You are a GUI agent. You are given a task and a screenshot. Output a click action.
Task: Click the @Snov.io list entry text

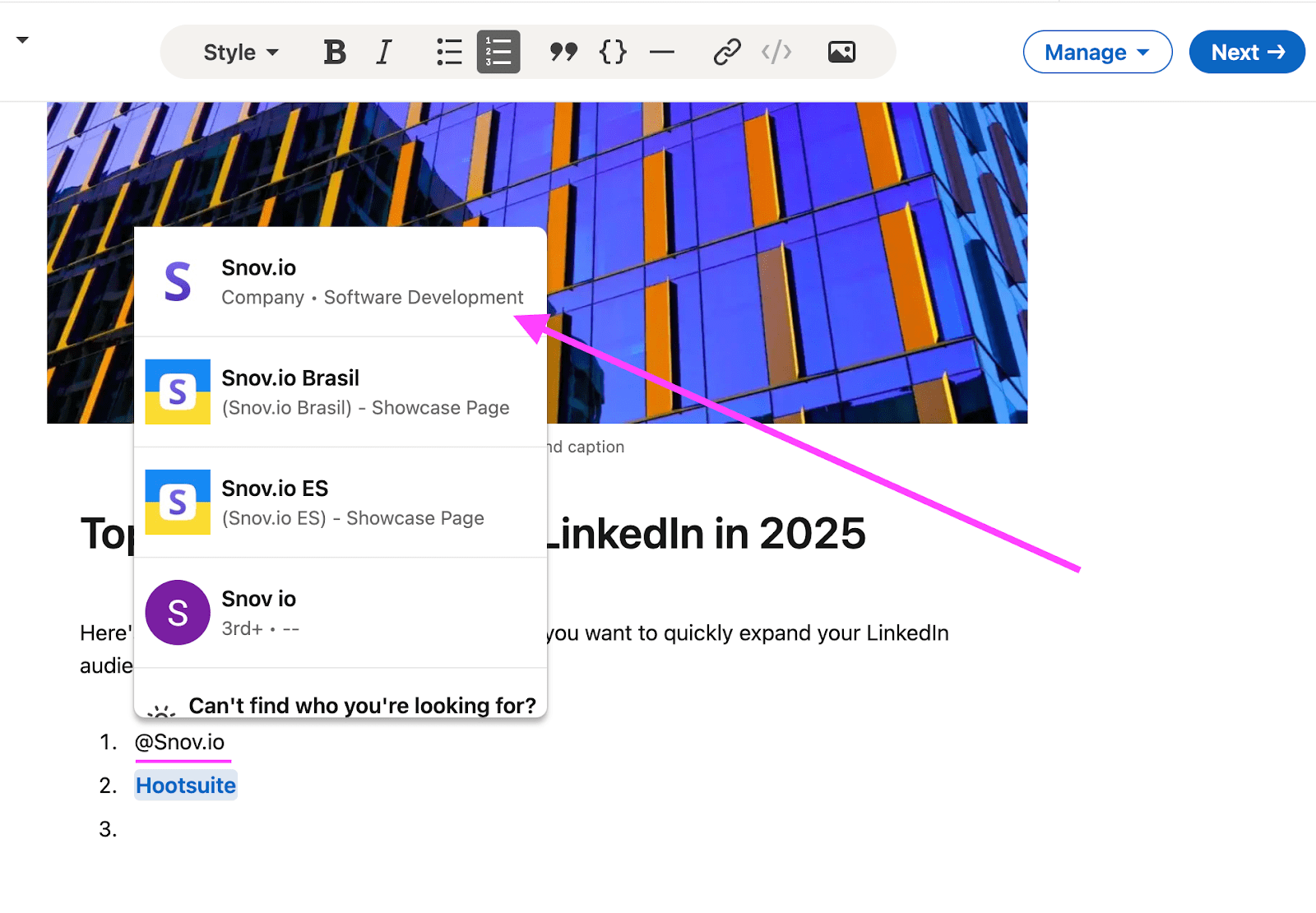pyautogui.click(x=179, y=742)
